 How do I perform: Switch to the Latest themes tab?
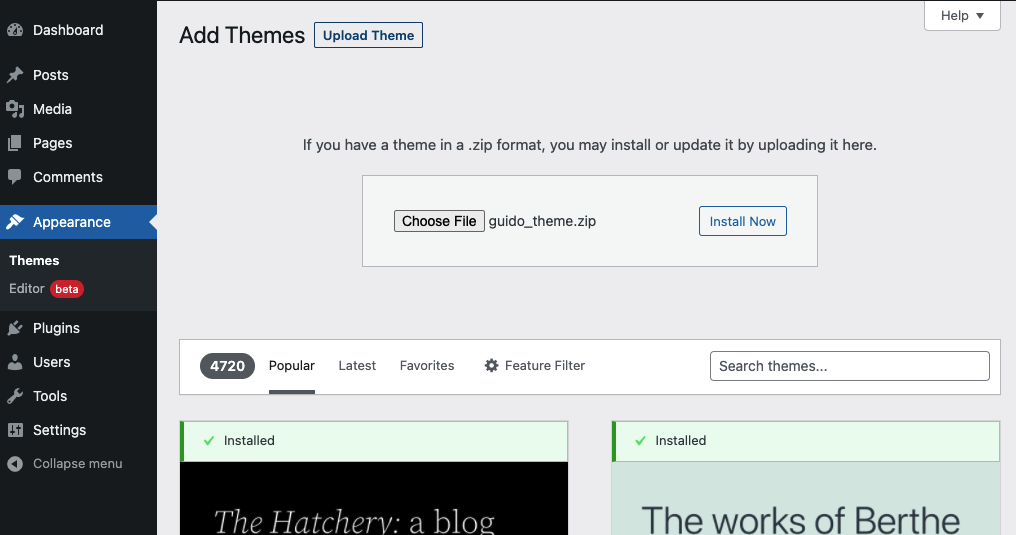pos(357,366)
